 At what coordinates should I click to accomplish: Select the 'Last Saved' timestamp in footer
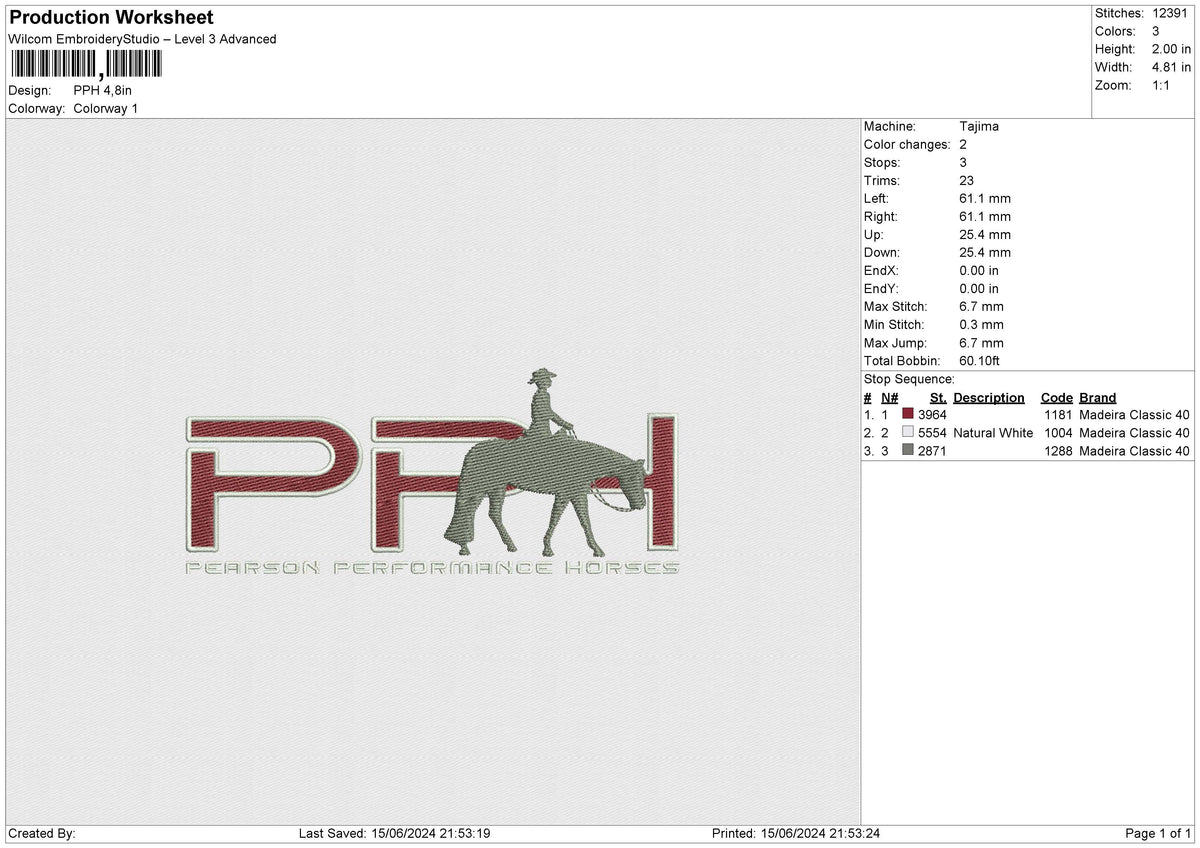(394, 834)
